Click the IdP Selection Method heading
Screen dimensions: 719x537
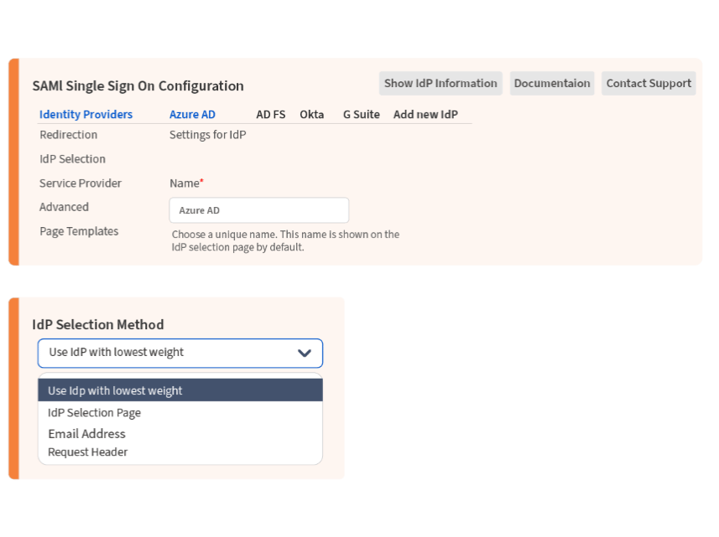pos(98,325)
